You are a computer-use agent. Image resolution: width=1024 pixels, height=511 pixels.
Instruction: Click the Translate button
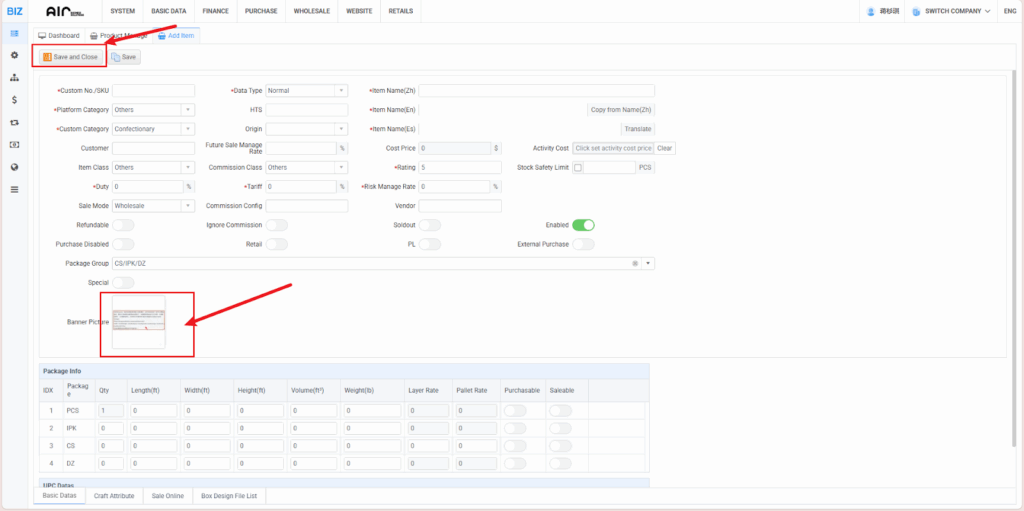637,129
